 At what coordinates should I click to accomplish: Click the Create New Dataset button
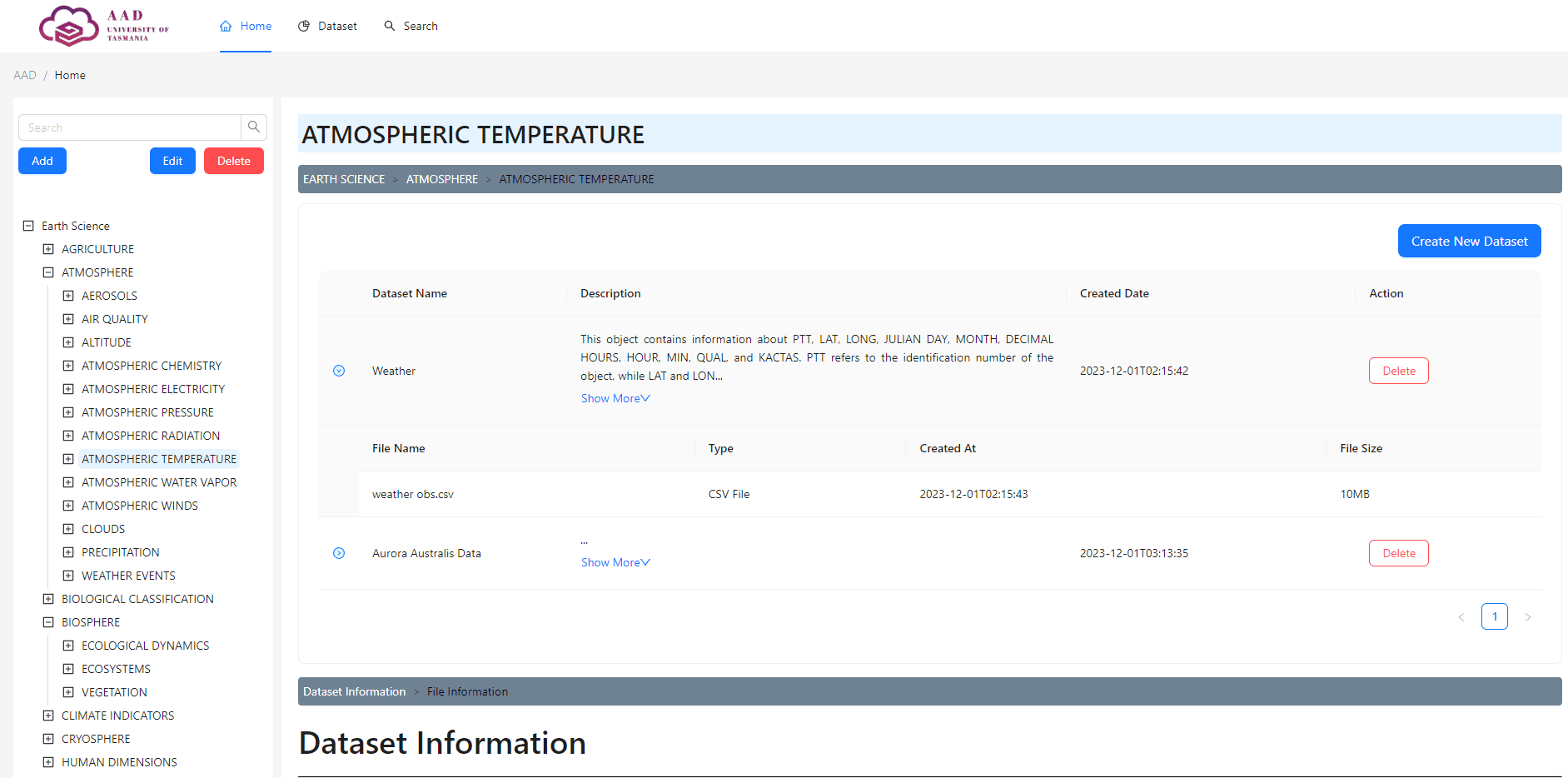tap(1469, 241)
